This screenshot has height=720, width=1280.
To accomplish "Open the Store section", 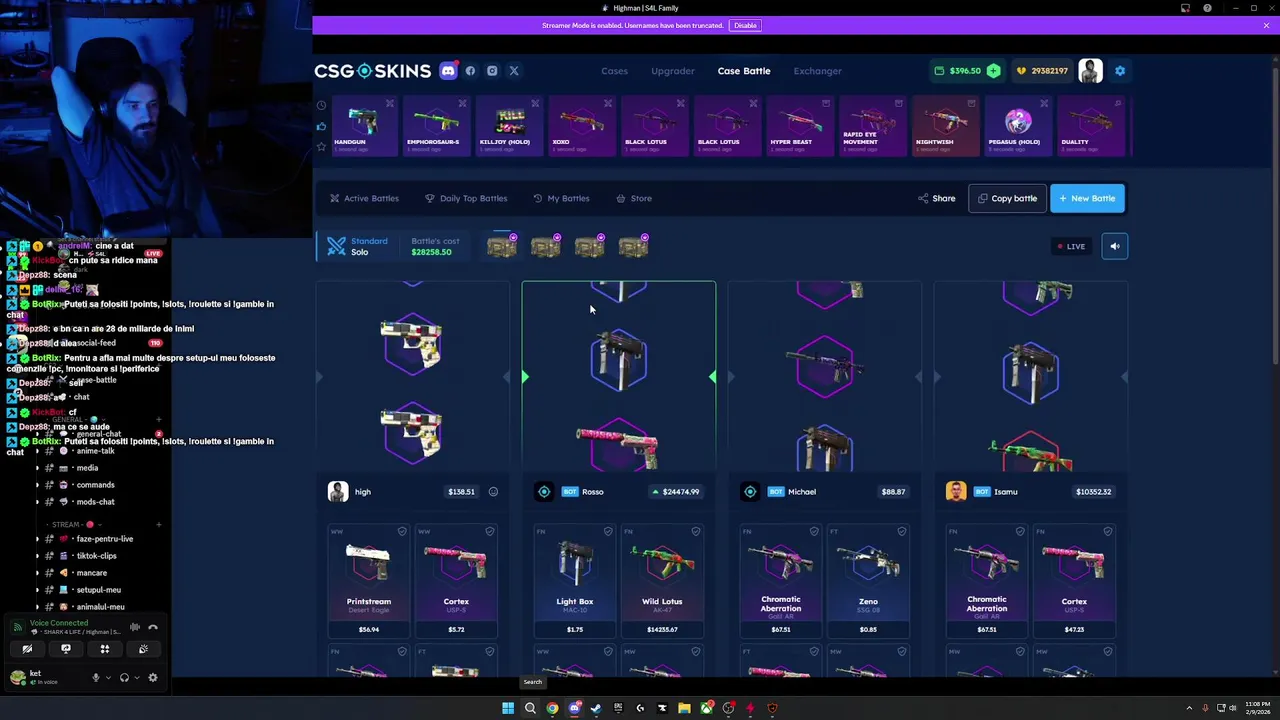I will pyautogui.click(x=634, y=198).
